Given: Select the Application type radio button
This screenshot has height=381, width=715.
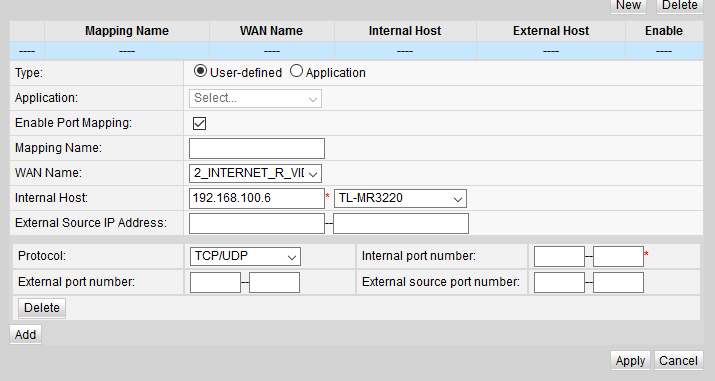Looking at the screenshot, I should tap(296, 71).
